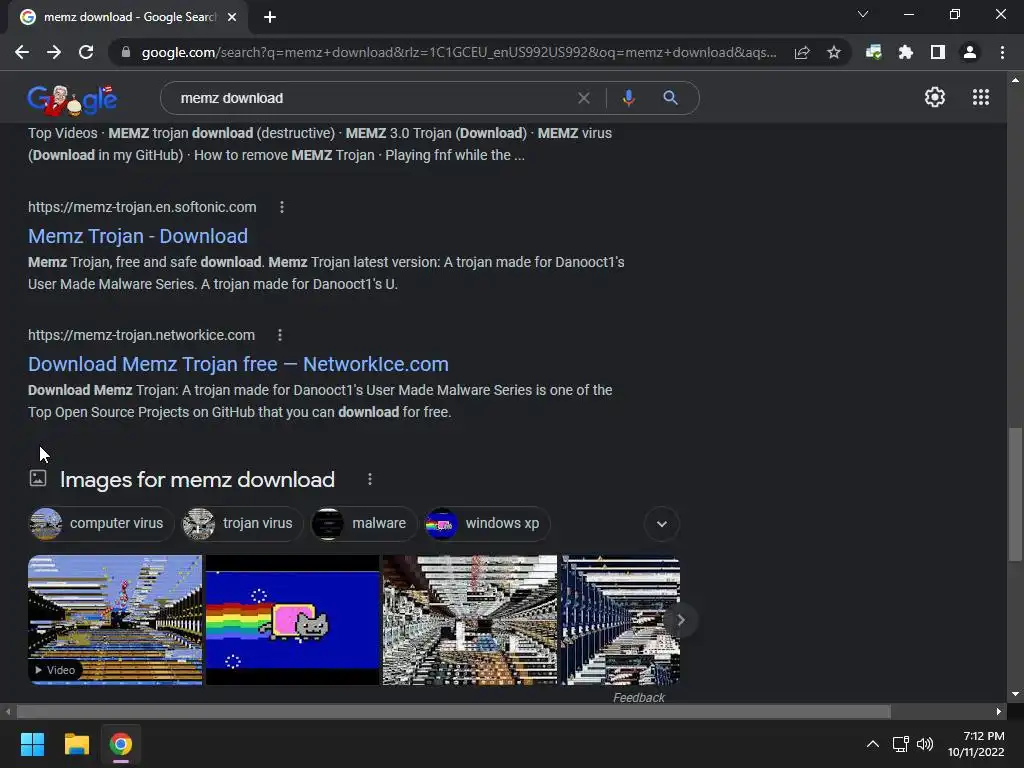Image resolution: width=1024 pixels, height=768 pixels.
Task: Click the vertical scrollbar up arrow
Action: pos(1015,80)
